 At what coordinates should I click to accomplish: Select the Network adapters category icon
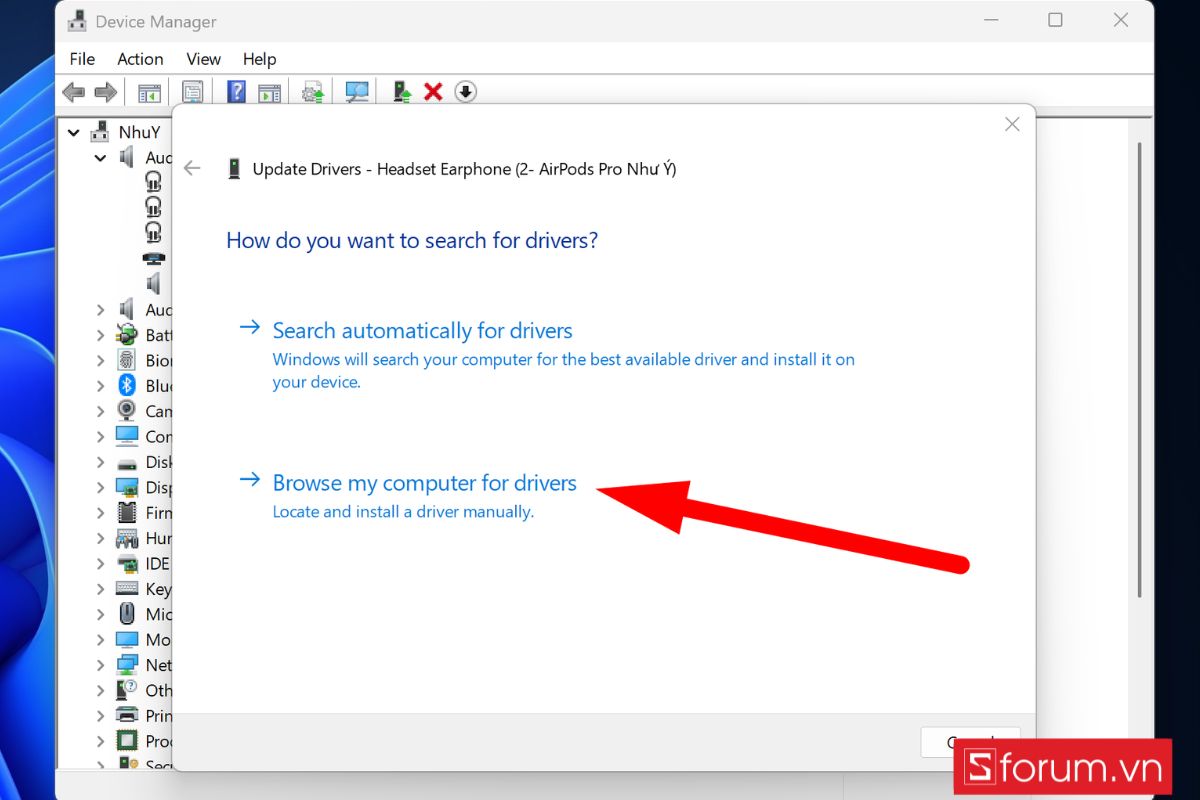[127, 665]
